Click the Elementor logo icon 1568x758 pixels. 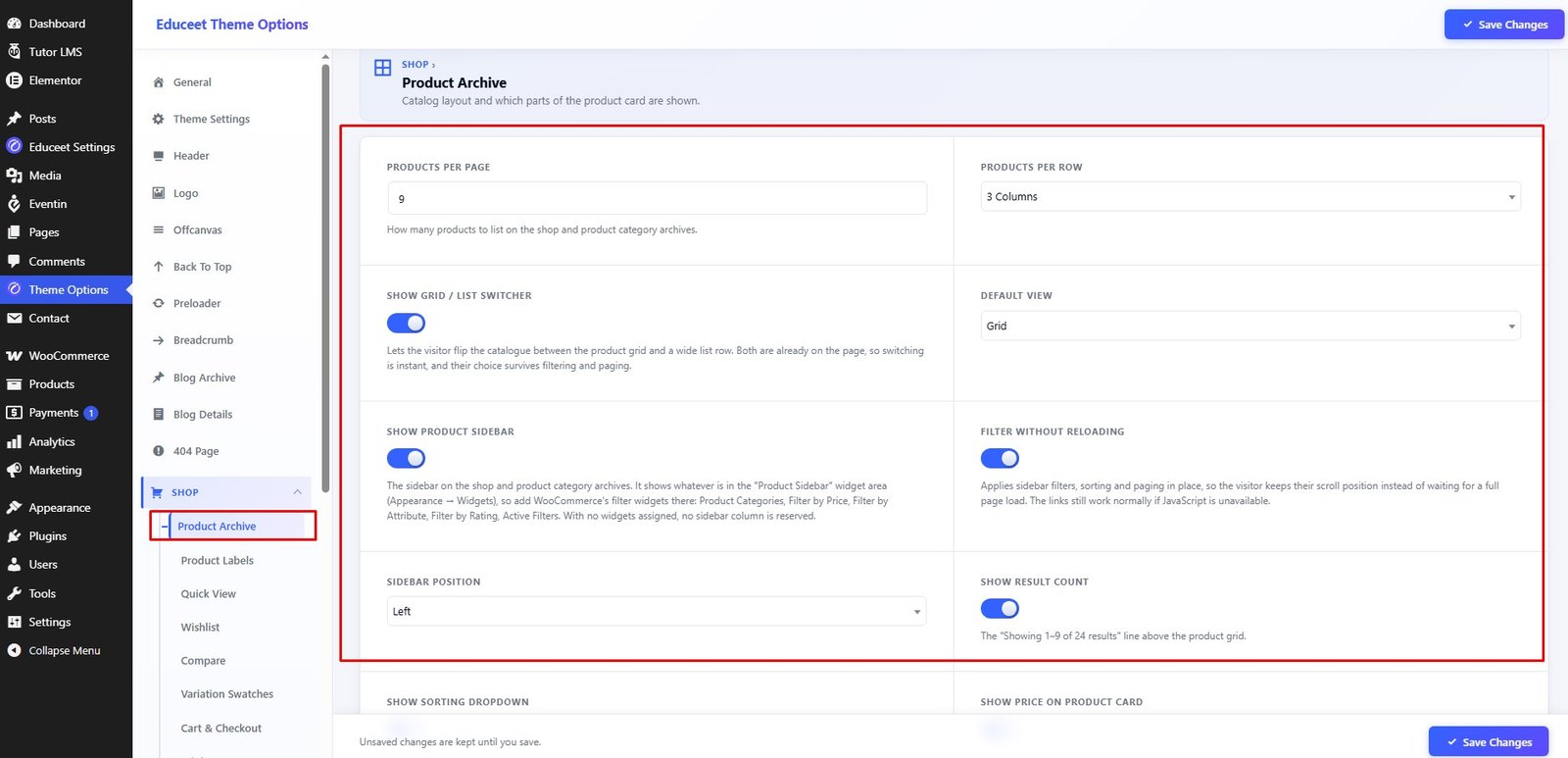(14, 80)
